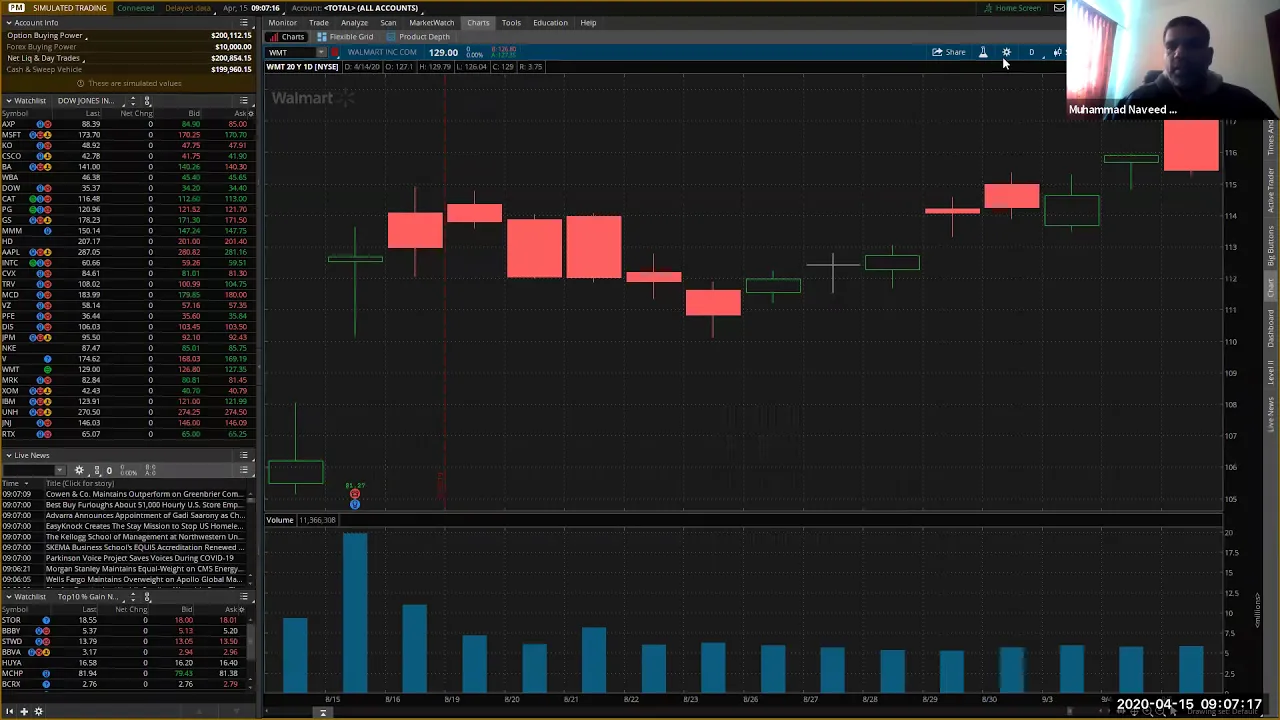Open the MarketWatch tab
This screenshot has height=720, width=1280.
point(431,22)
